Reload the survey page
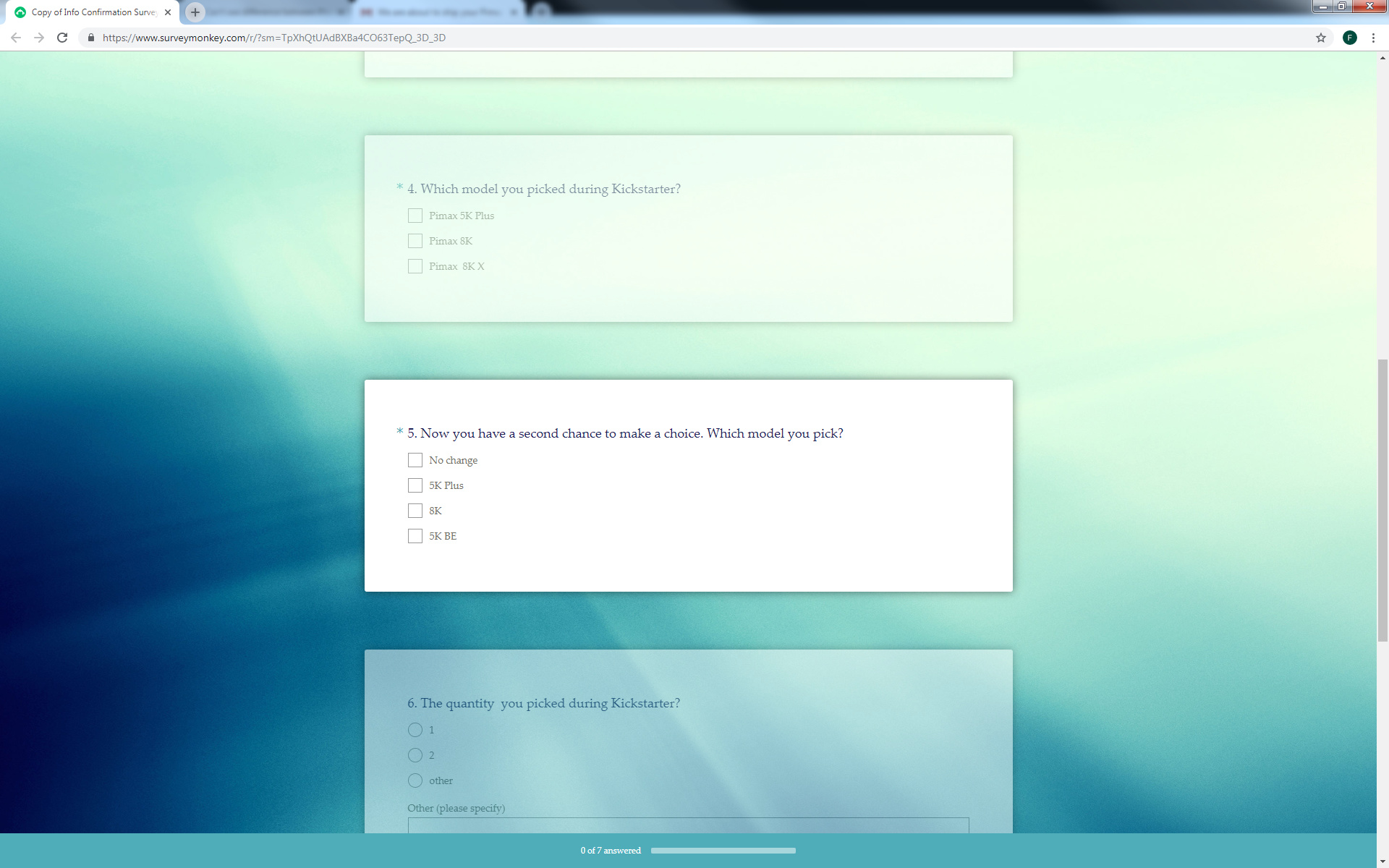The image size is (1389, 868). (x=62, y=38)
